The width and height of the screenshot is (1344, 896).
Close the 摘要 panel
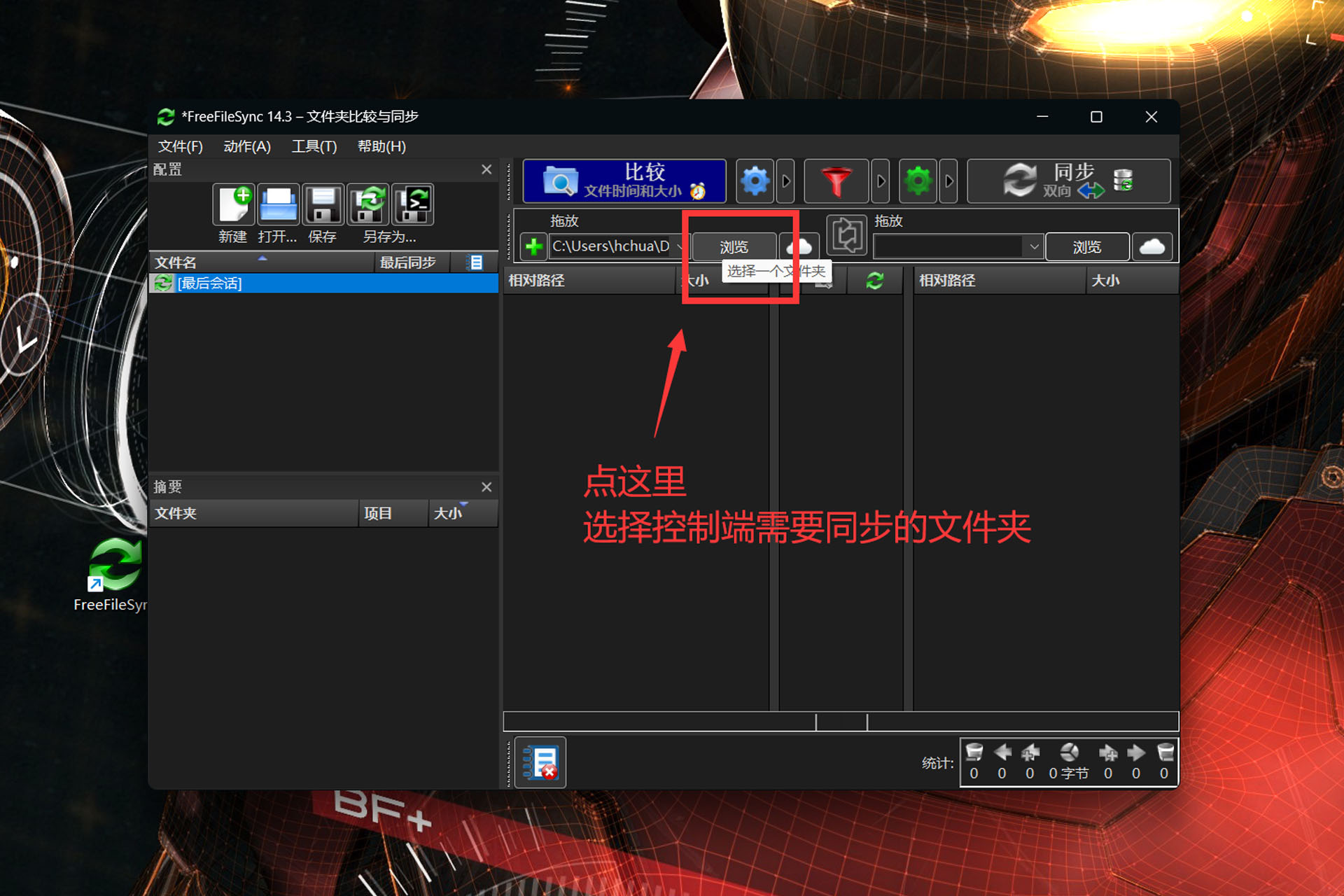point(486,486)
